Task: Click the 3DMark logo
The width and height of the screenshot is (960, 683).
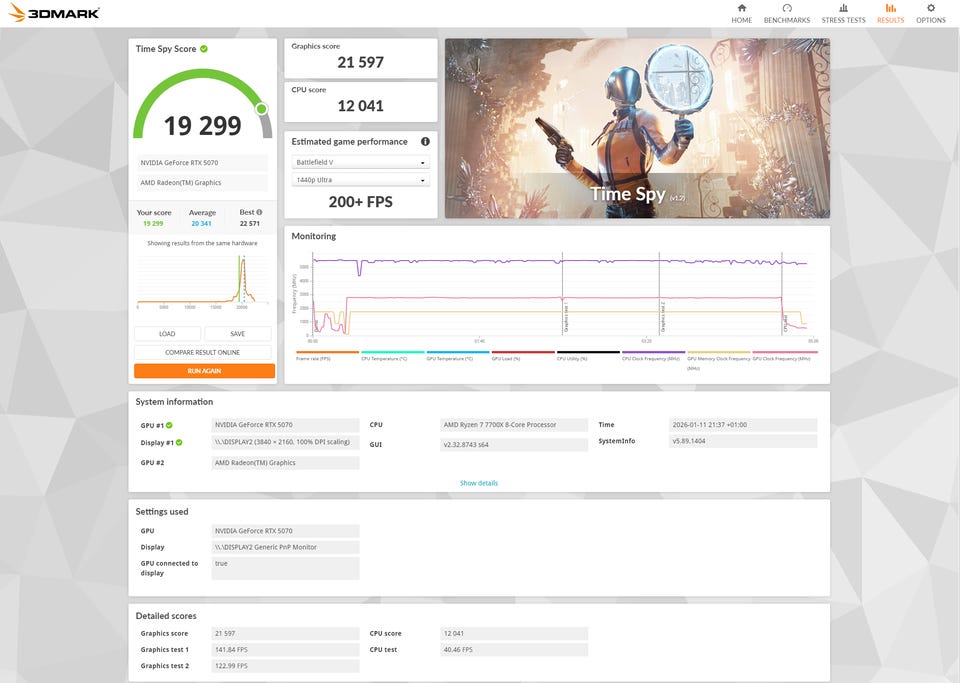Action: 54,12
